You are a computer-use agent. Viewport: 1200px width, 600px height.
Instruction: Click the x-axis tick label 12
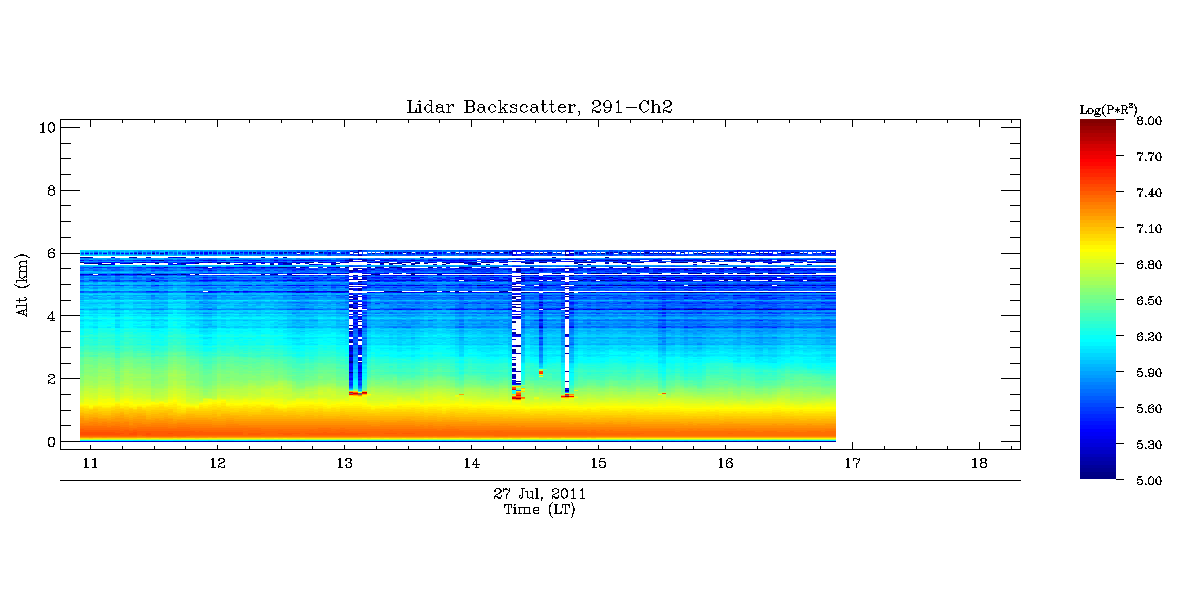point(217,464)
